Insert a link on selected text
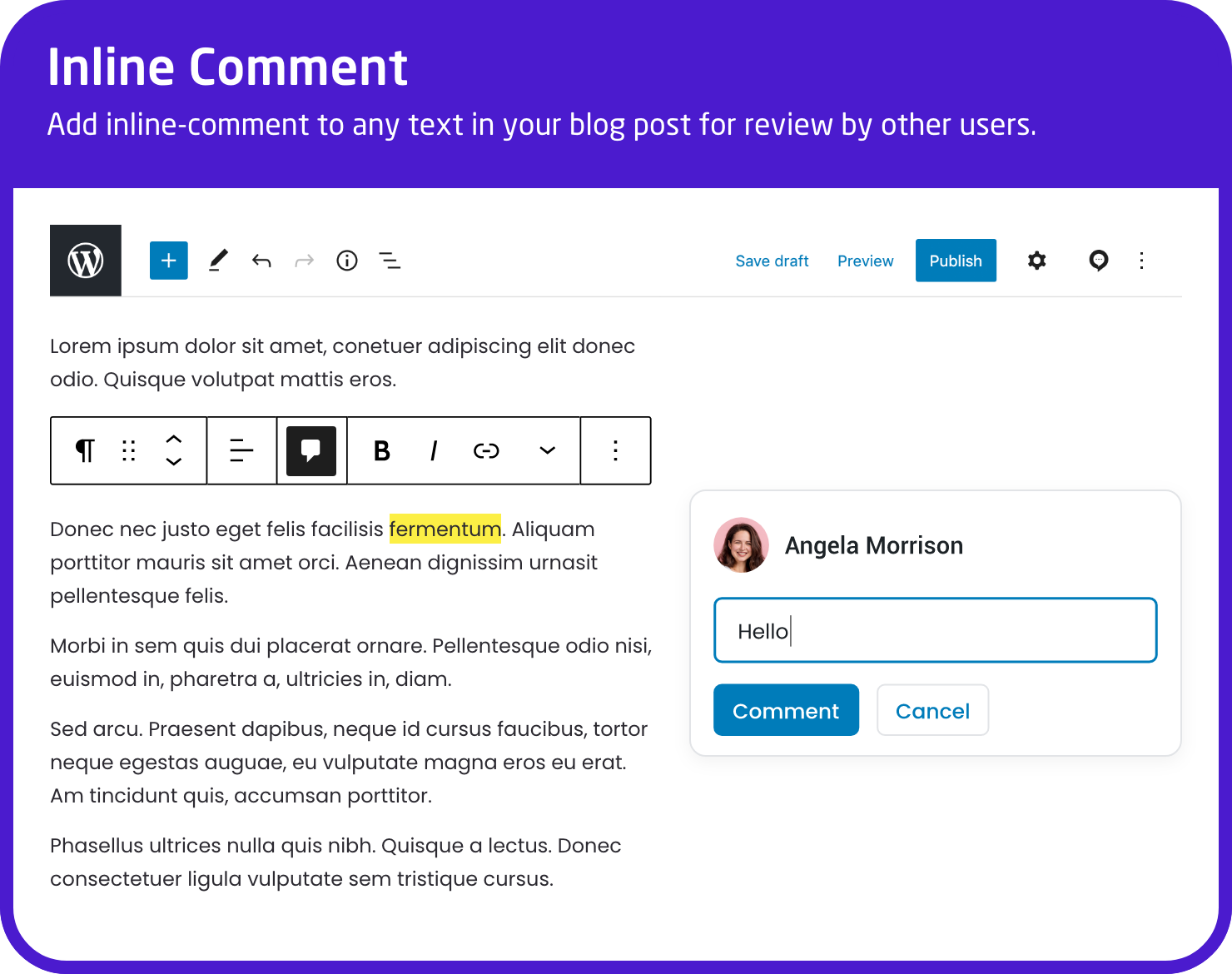The image size is (1232, 974). pos(485,450)
